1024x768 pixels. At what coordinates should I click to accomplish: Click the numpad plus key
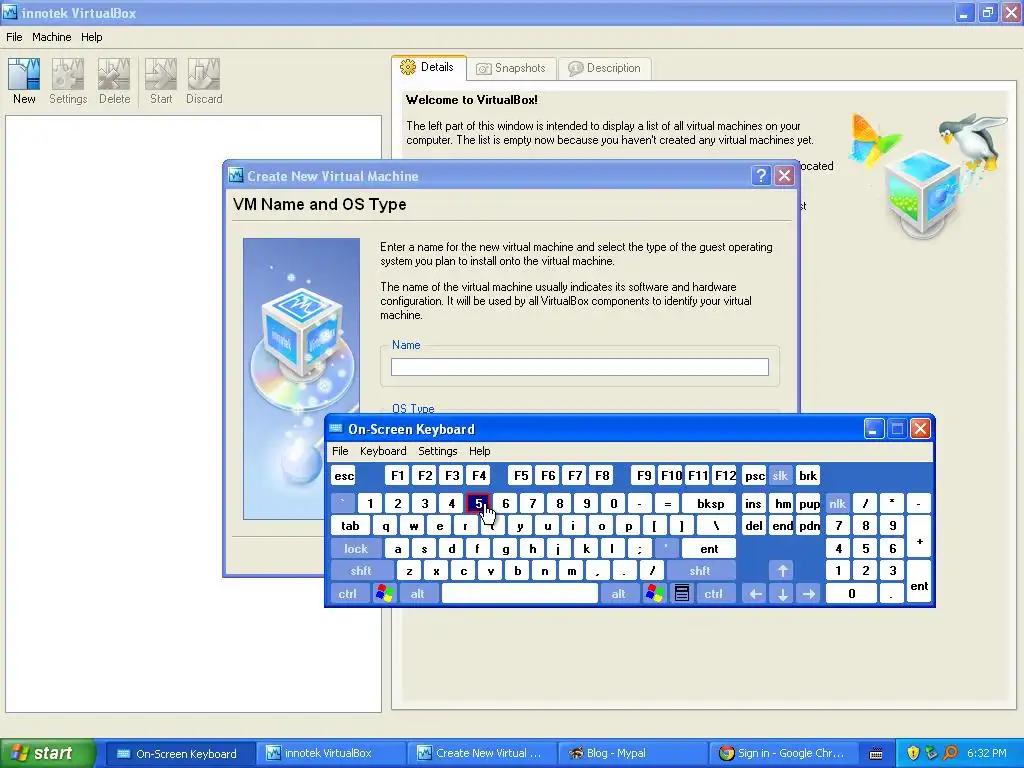919,537
